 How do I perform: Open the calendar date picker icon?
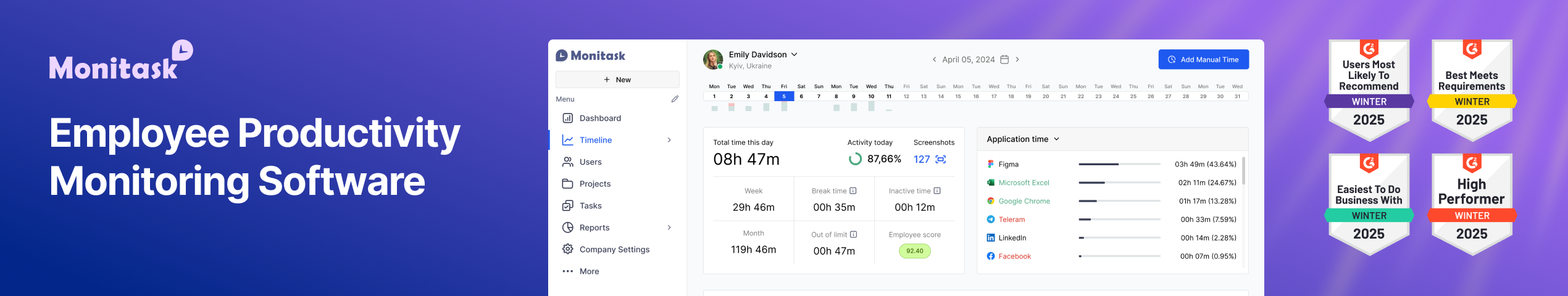(x=1004, y=60)
